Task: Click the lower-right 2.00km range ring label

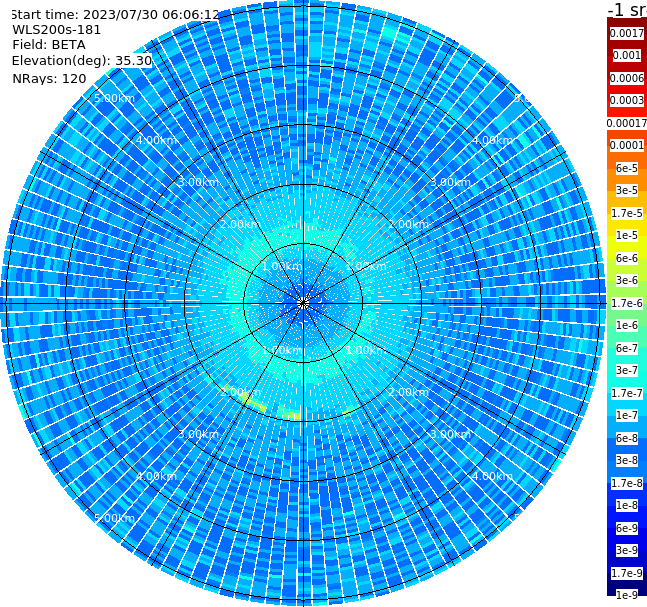Action: (409, 392)
